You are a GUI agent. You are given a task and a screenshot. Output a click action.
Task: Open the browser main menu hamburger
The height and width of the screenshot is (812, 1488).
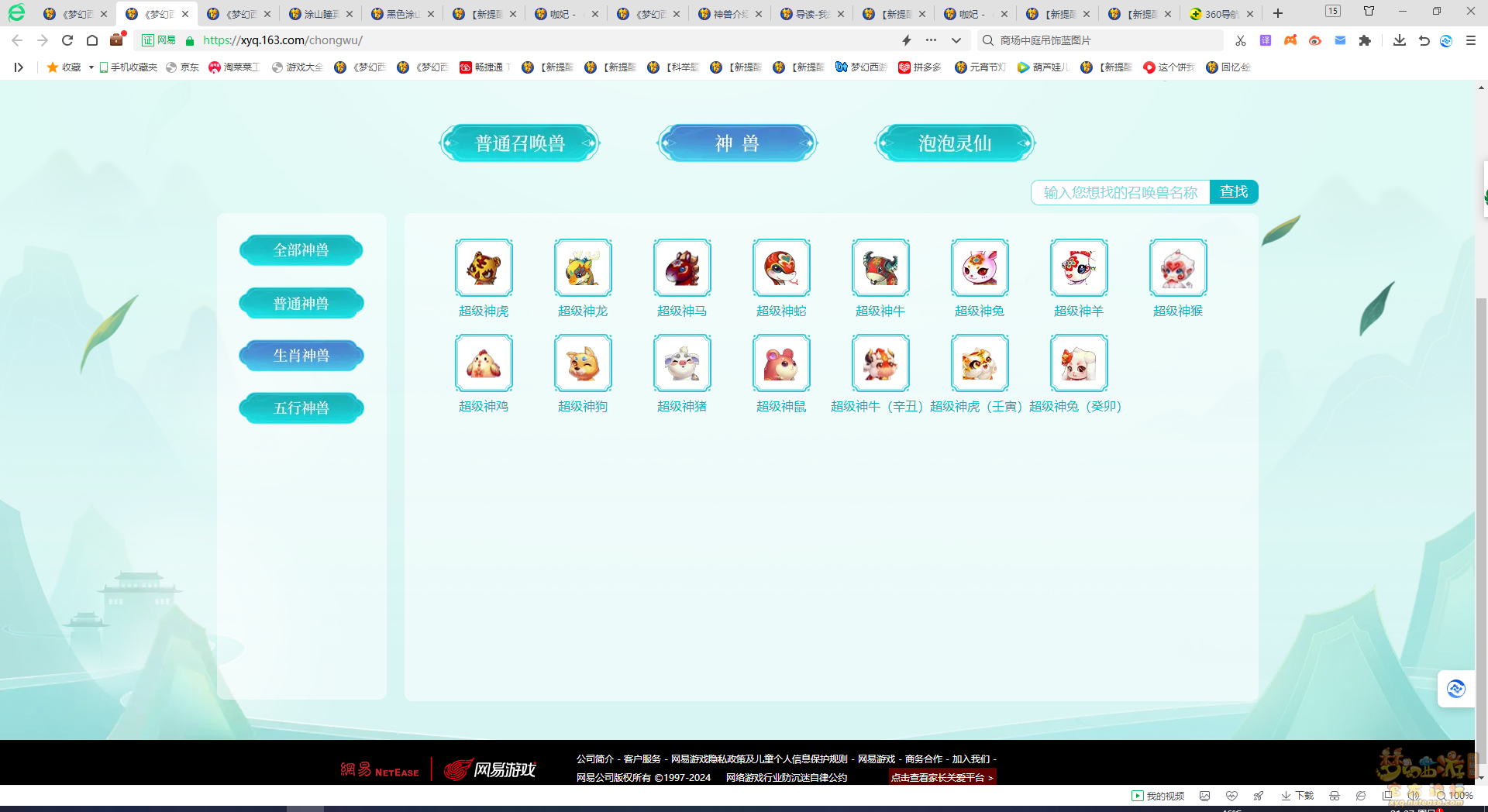tap(1471, 40)
